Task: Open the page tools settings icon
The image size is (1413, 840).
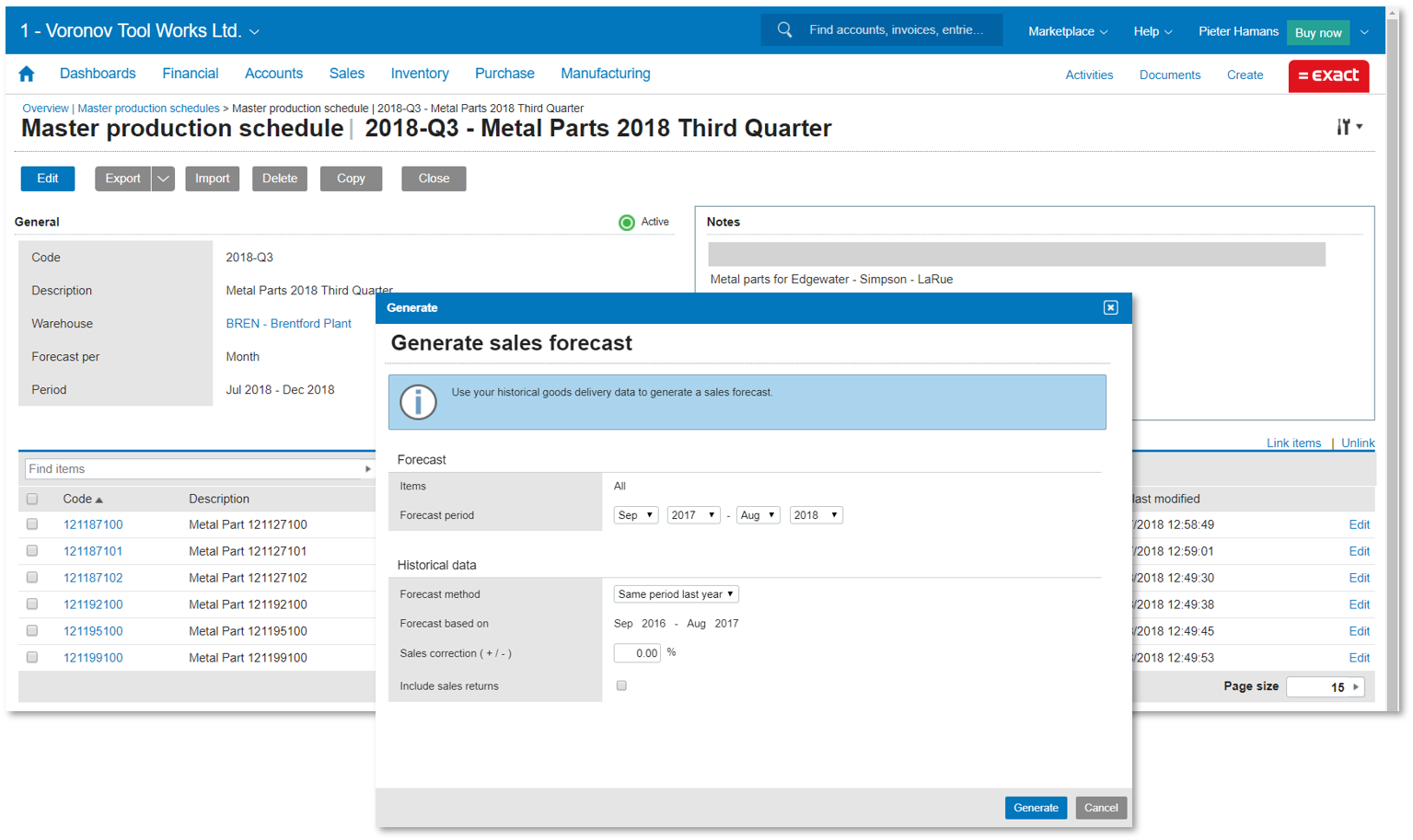Action: pos(1348,127)
